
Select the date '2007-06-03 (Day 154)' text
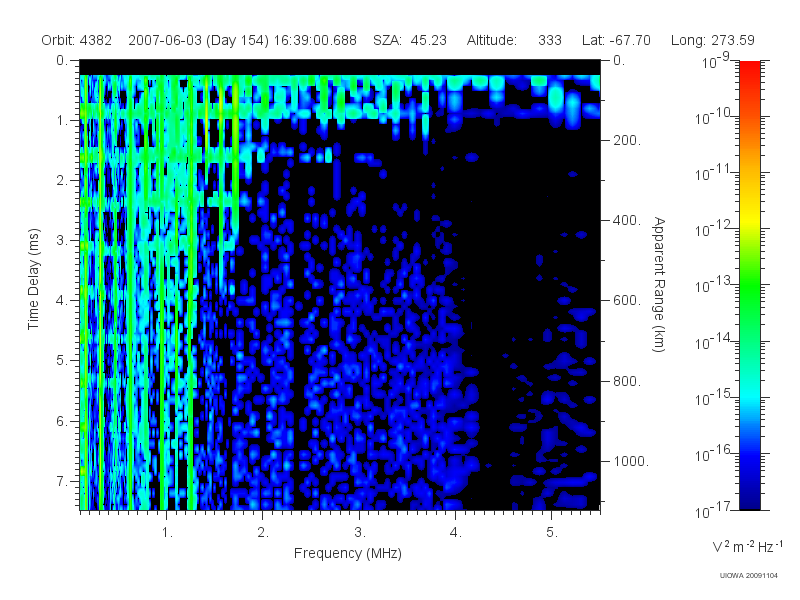click(198, 40)
